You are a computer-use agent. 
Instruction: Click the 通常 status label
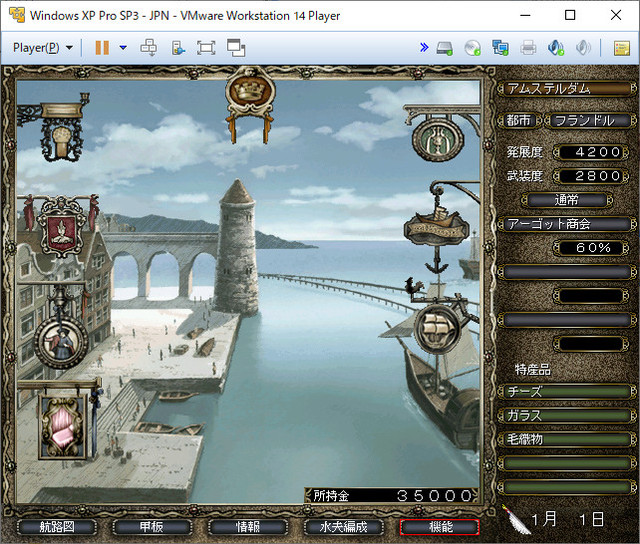click(x=567, y=200)
